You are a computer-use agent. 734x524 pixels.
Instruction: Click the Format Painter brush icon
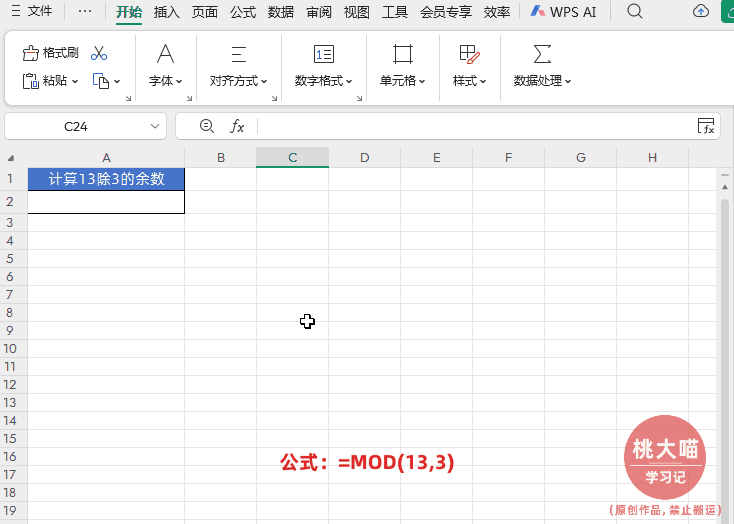[x=30, y=53]
